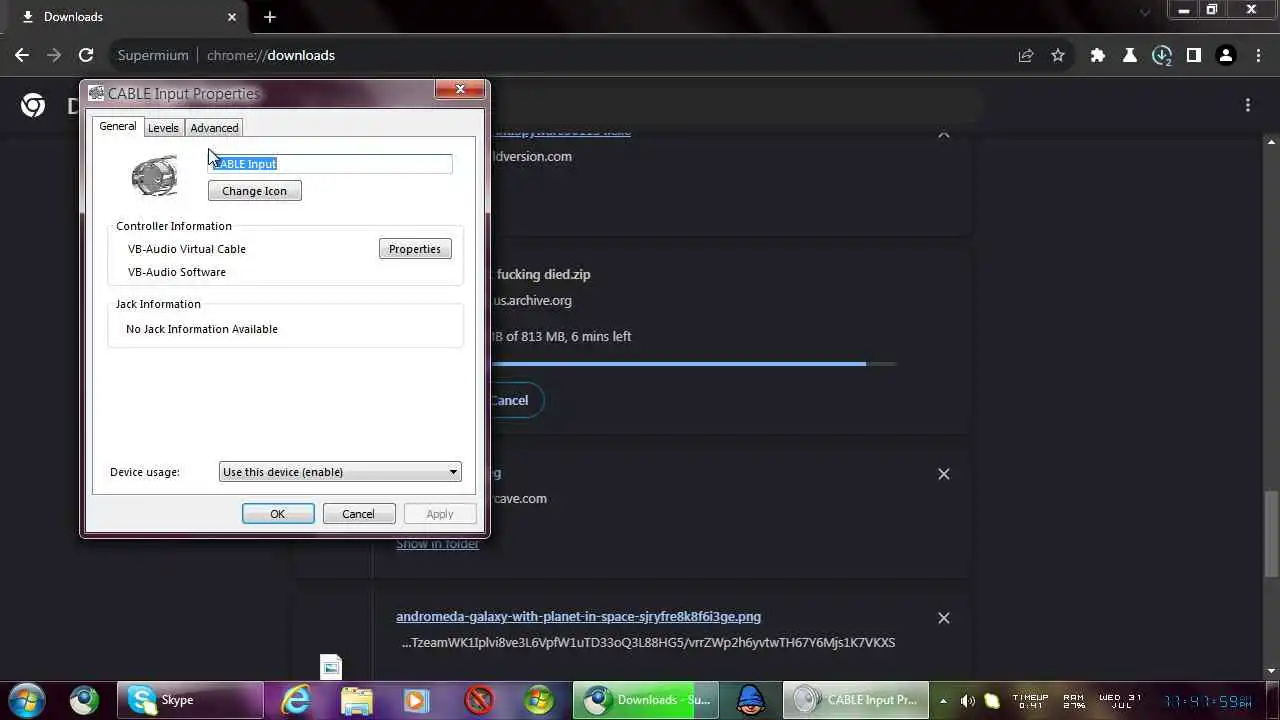Open the Extensions puzzle menu

pos(1098,55)
